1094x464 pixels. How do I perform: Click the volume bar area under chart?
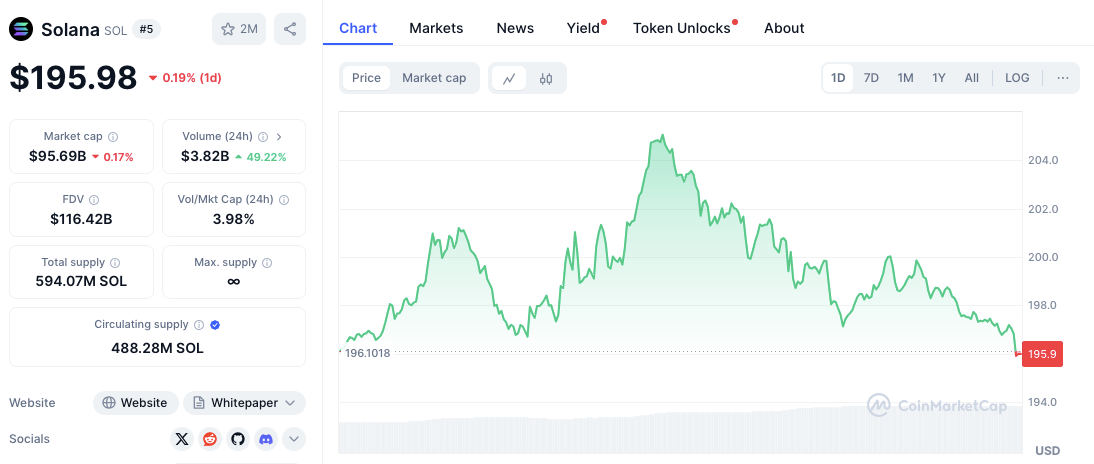tap(680, 432)
